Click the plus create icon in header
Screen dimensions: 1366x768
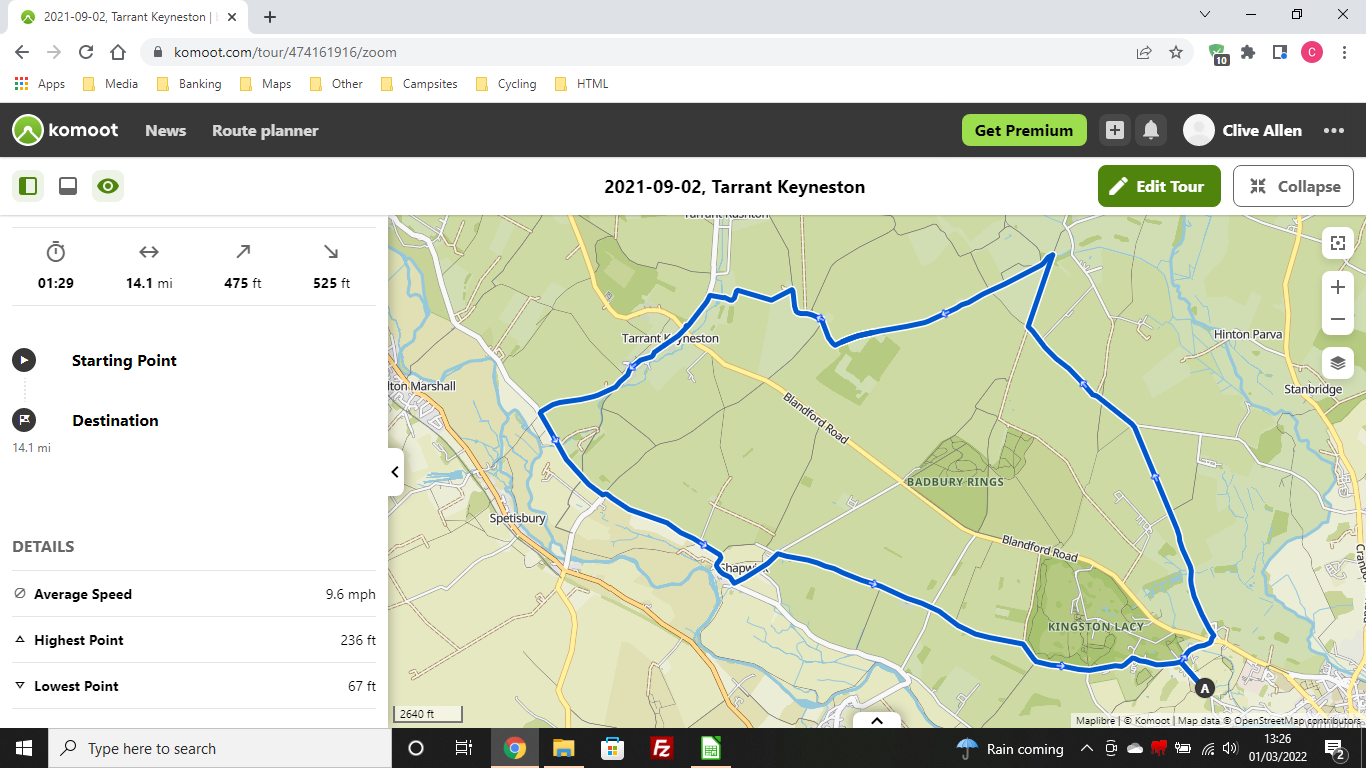[1115, 130]
